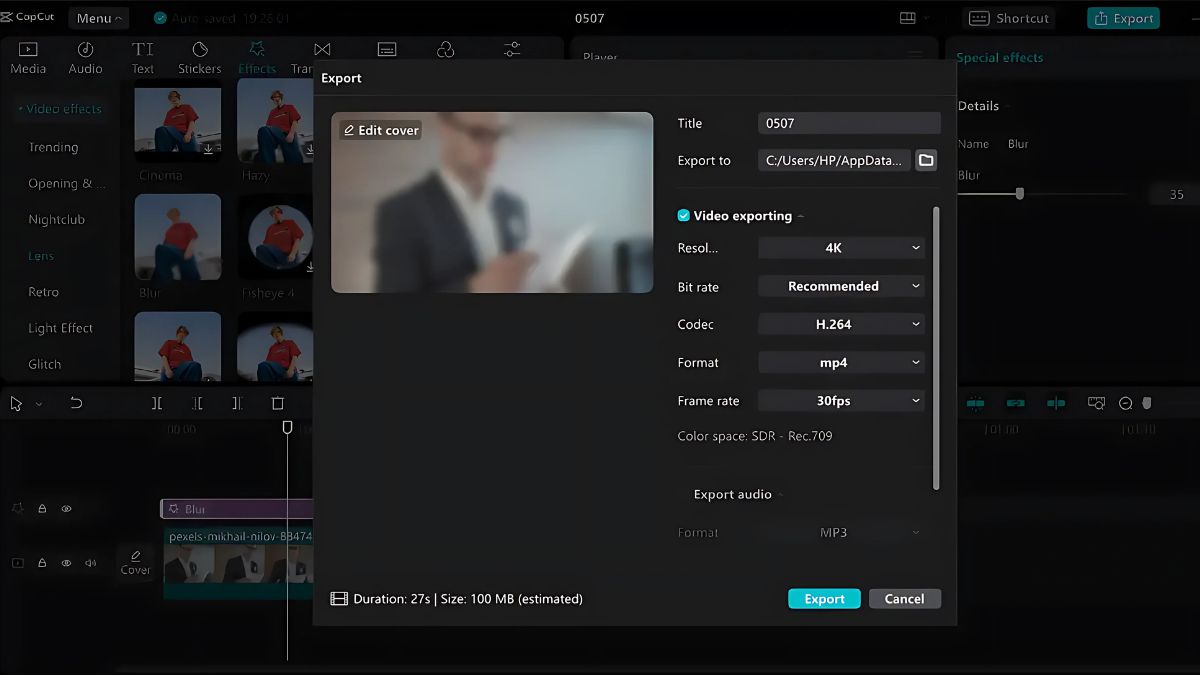This screenshot has width=1200, height=675.
Task: Download the Cinema effect
Action: click(x=209, y=149)
